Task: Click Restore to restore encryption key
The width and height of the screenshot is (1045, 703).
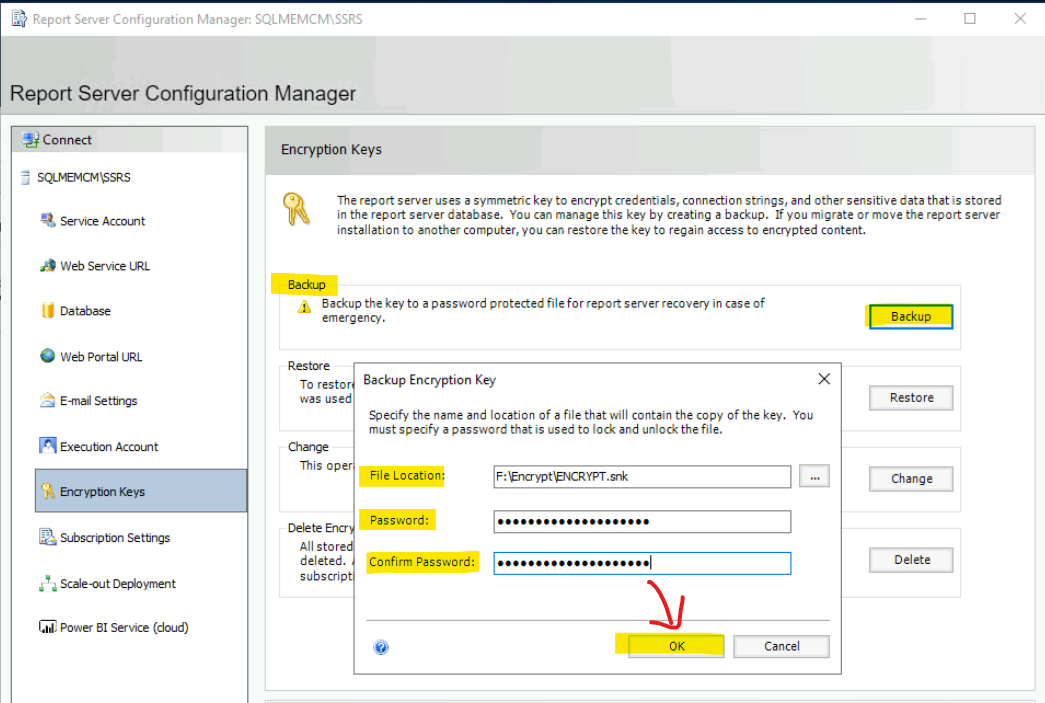Action: [x=909, y=397]
